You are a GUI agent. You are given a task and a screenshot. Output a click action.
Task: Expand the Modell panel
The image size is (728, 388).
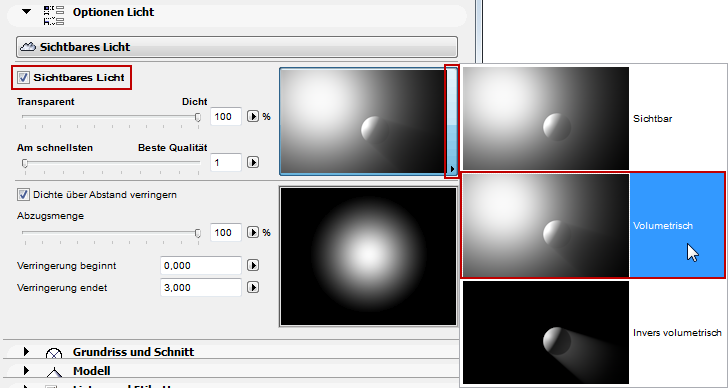pos(26,371)
